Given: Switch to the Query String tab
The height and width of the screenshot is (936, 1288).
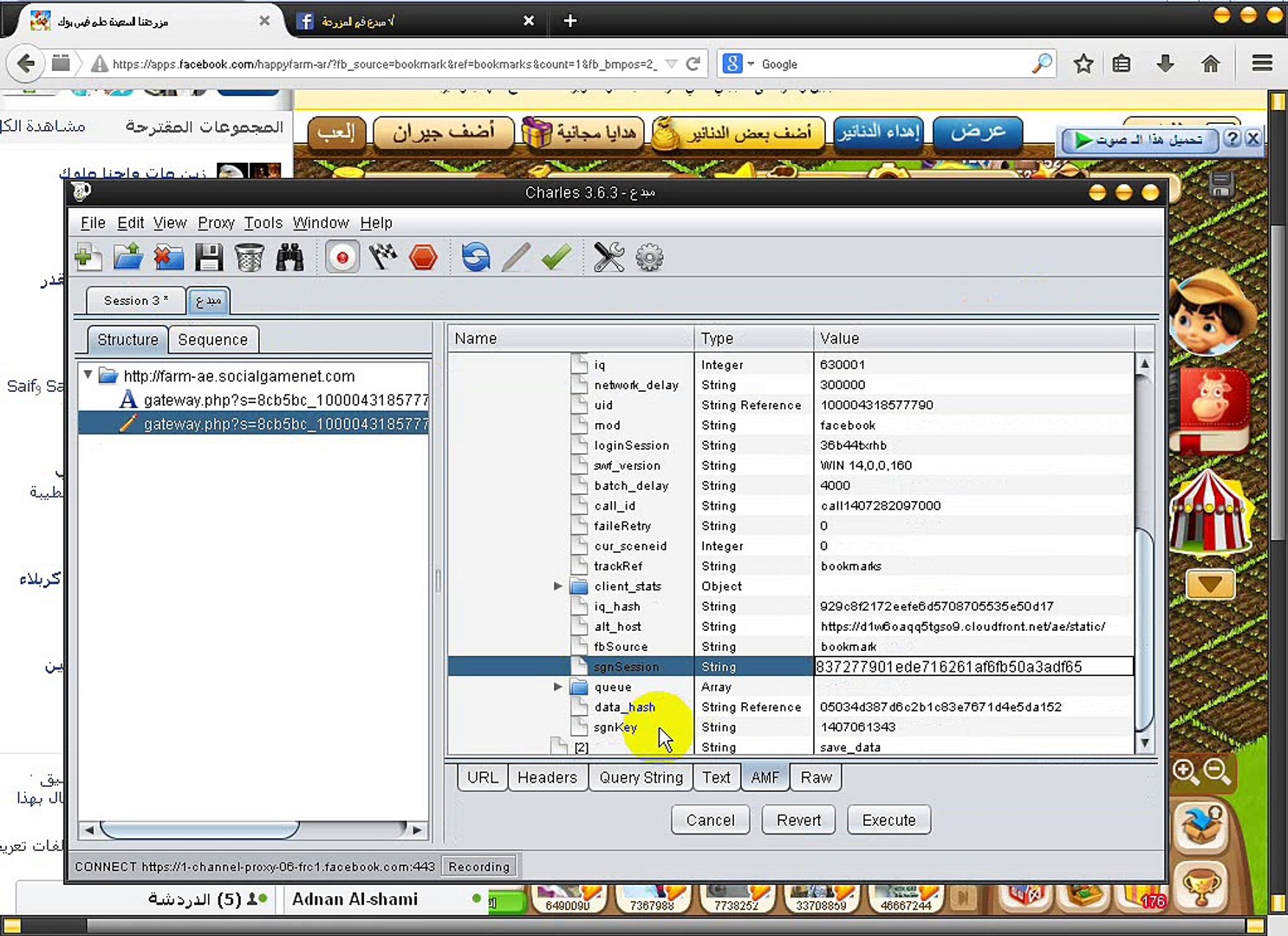Looking at the screenshot, I should 641,777.
